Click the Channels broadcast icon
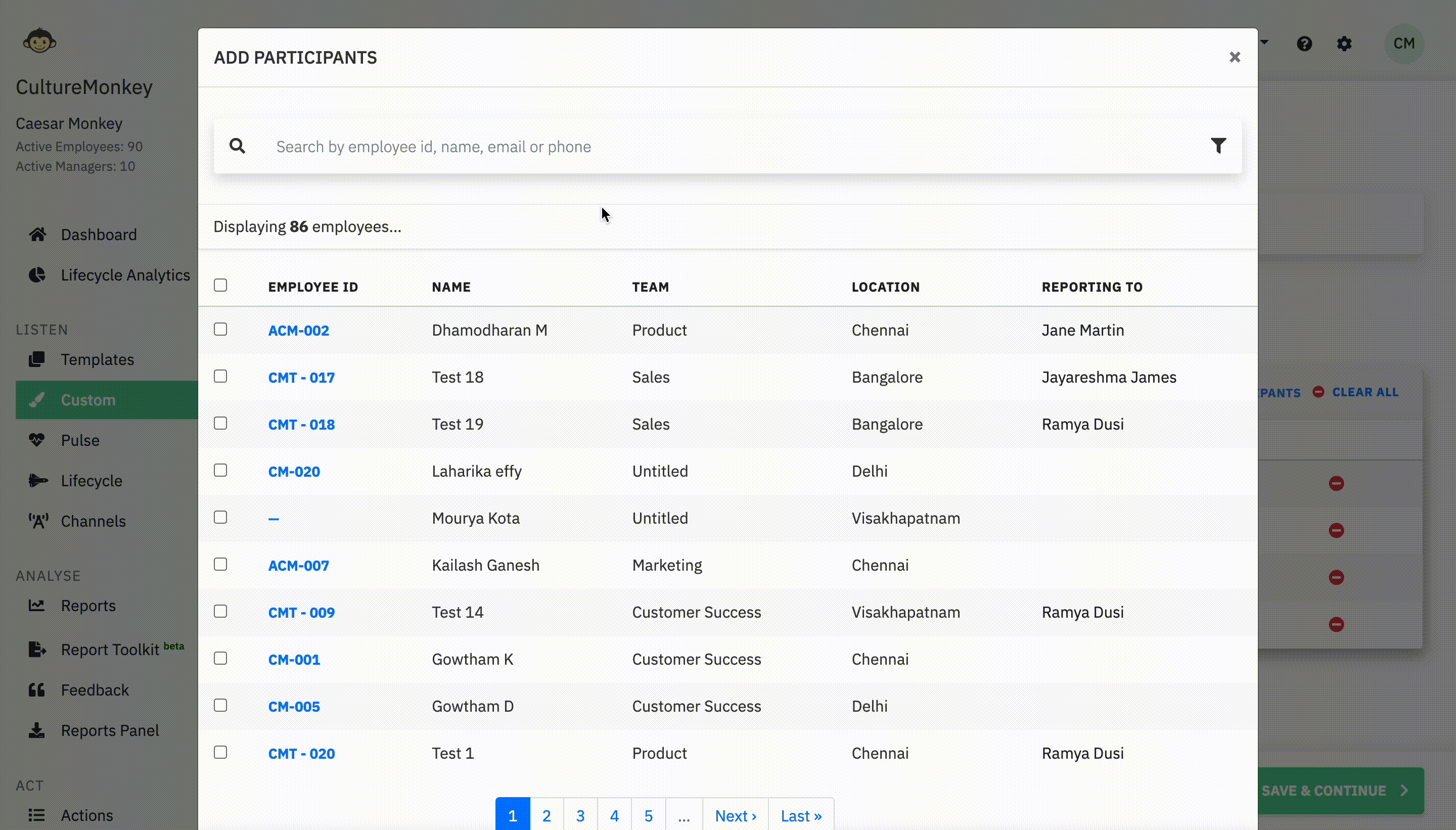1456x830 pixels. click(38, 521)
